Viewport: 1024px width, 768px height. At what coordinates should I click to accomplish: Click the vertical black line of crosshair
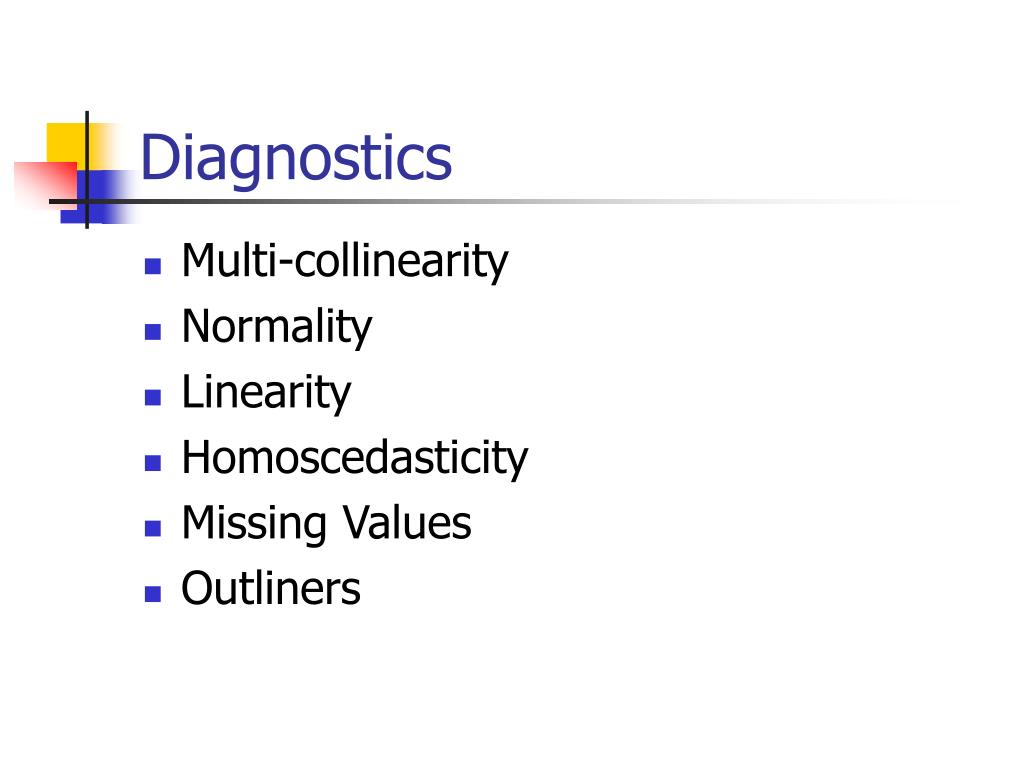[87, 170]
